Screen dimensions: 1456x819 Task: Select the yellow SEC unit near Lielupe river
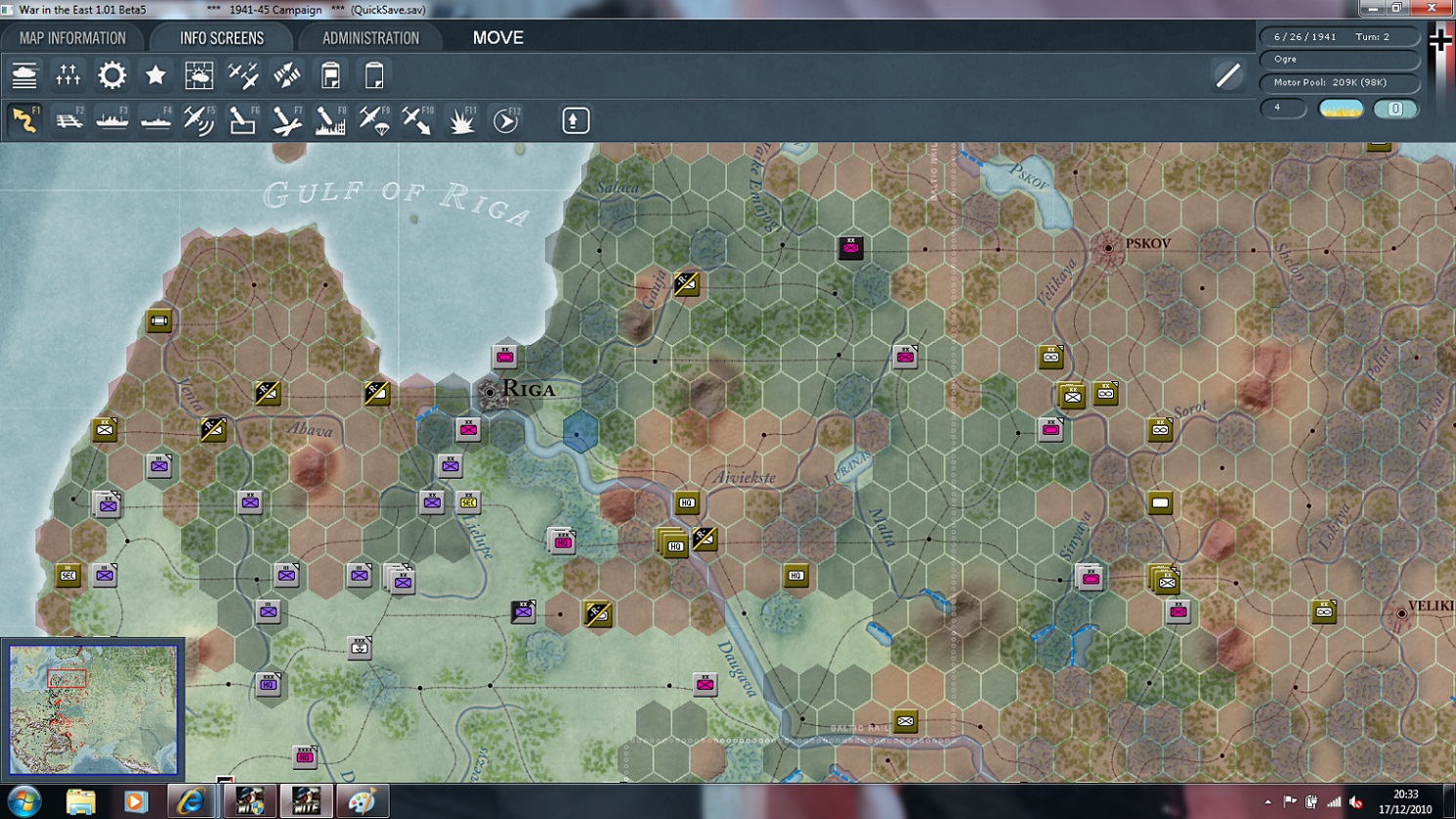point(468,502)
